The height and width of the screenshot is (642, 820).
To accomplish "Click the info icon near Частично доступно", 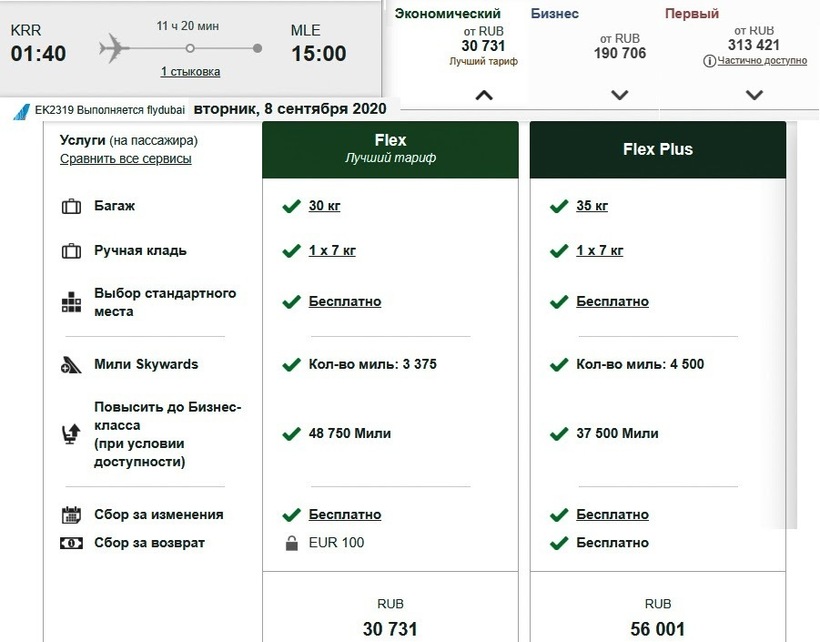I will pyautogui.click(x=709, y=61).
